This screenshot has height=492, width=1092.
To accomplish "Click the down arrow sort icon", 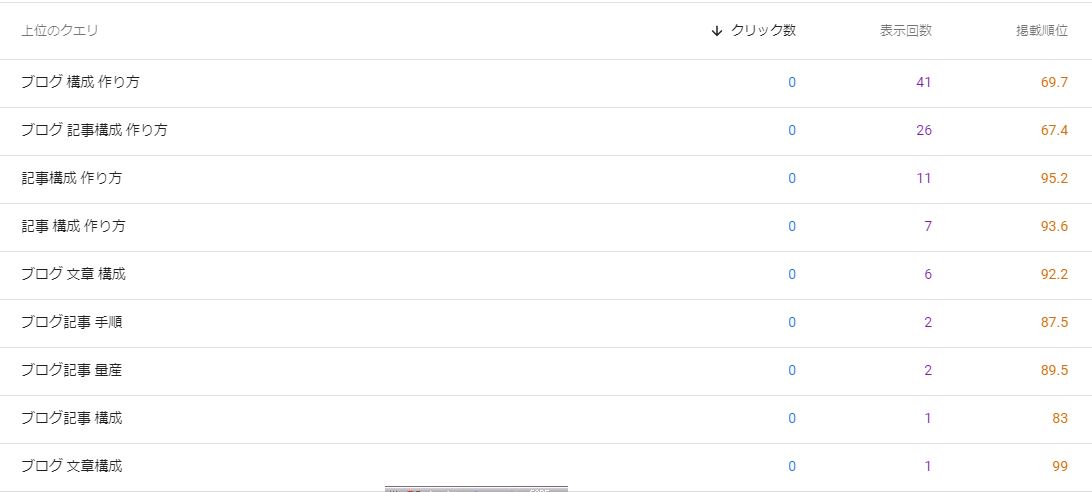I will tap(716, 31).
